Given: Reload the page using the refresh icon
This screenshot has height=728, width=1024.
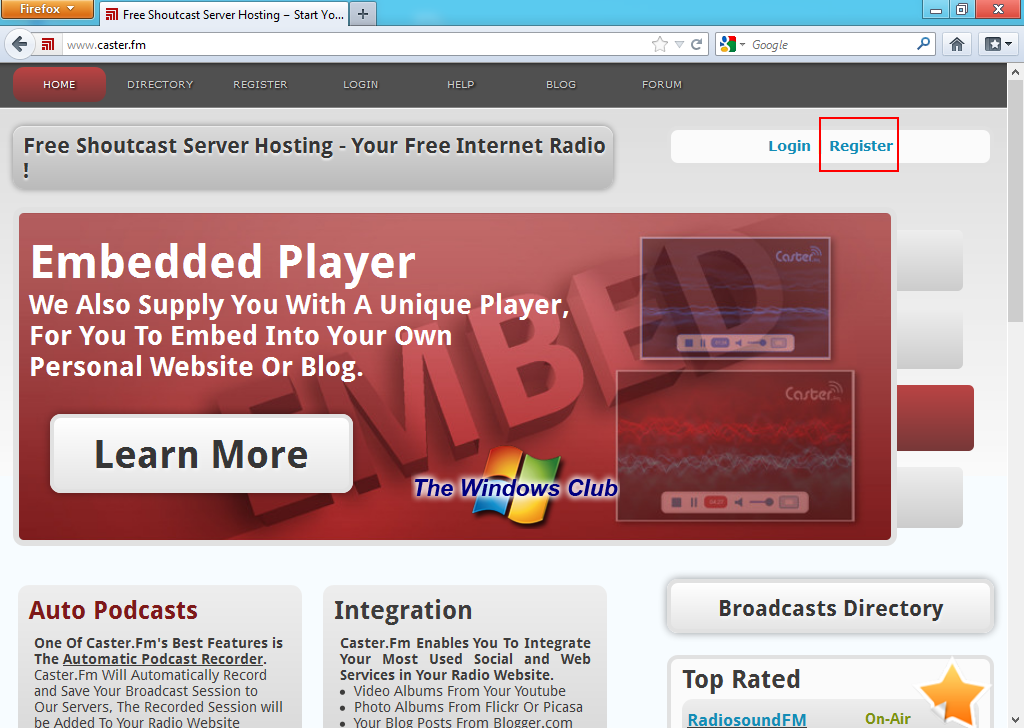Looking at the screenshot, I should pyautogui.click(x=696, y=44).
